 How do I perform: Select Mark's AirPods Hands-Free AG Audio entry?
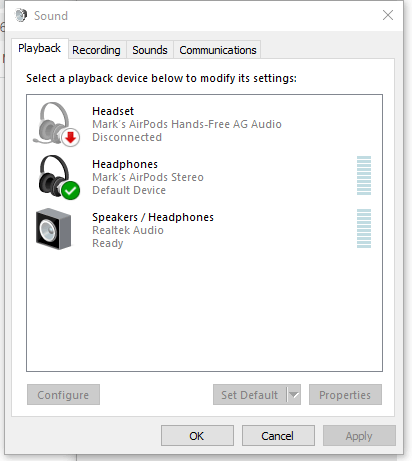[187, 124]
